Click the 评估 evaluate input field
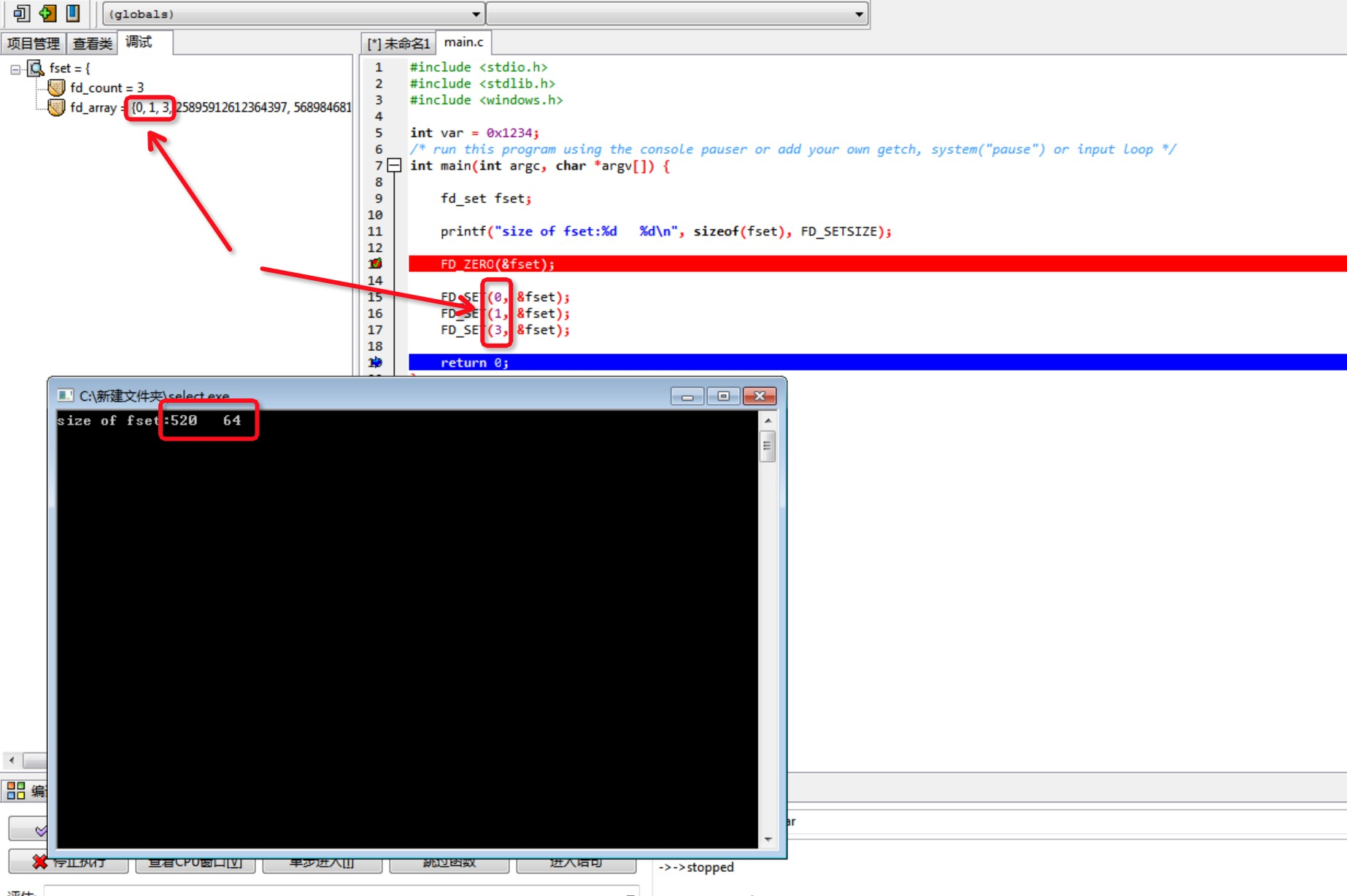This screenshot has width=1347, height=896. click(341, 891)
